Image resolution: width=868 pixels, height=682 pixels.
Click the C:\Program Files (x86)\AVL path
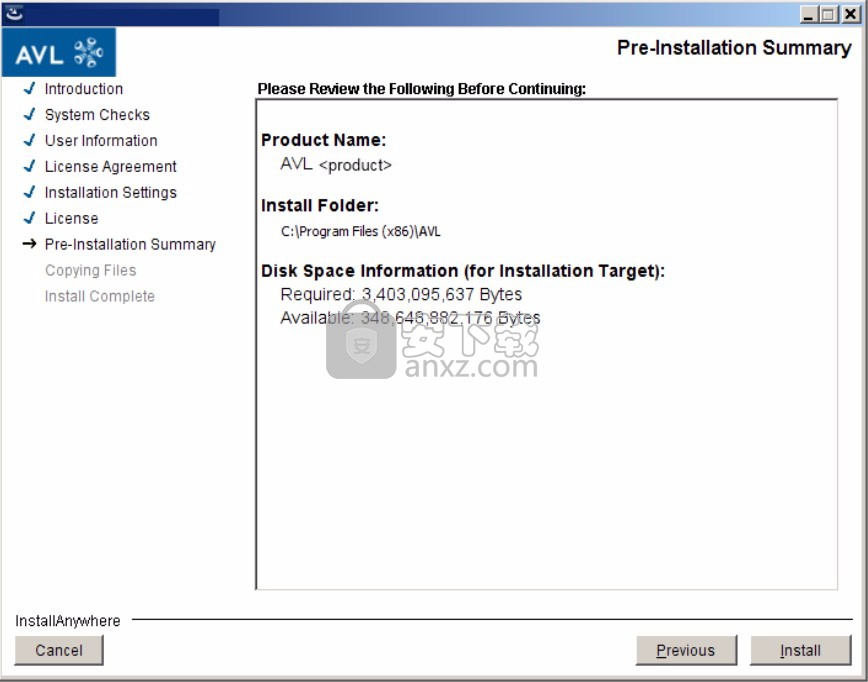tap(361, 231)
